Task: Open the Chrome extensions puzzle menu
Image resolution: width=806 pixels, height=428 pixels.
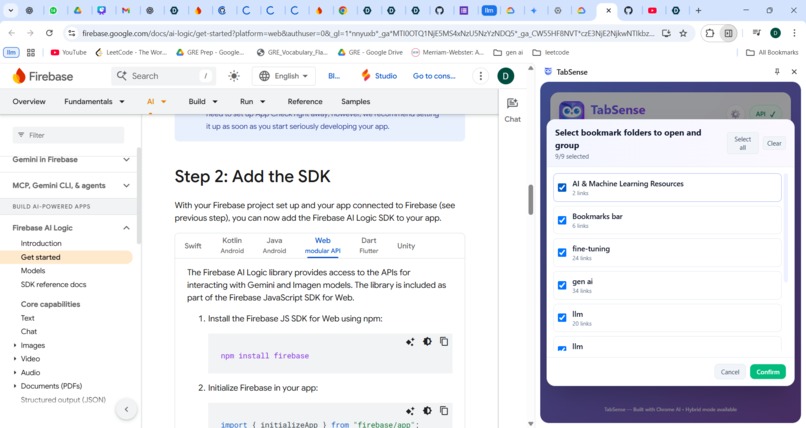Action: pos(710,33)
